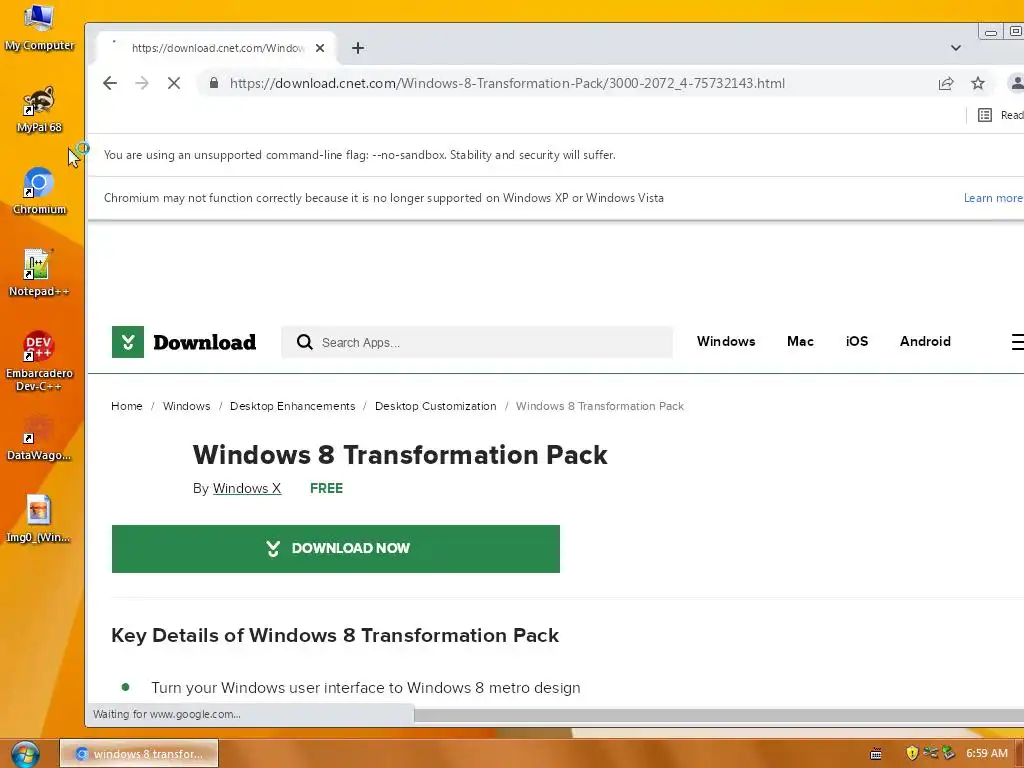Open Mac category menu
Image resolution: width=1024 pixels, height=768 pixels.
pos(800,341)
